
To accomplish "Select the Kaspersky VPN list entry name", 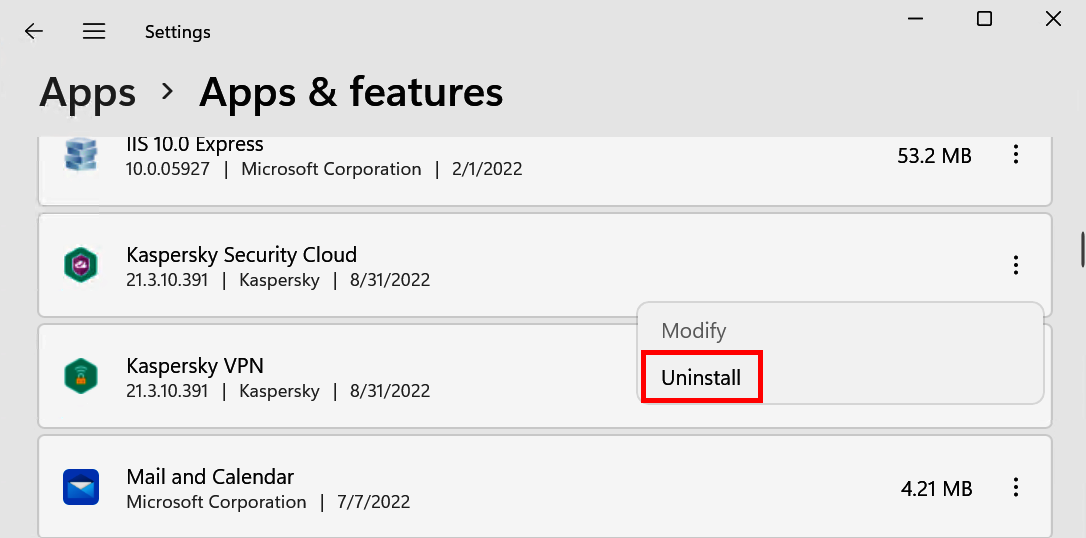I will [x=194, y=365].
